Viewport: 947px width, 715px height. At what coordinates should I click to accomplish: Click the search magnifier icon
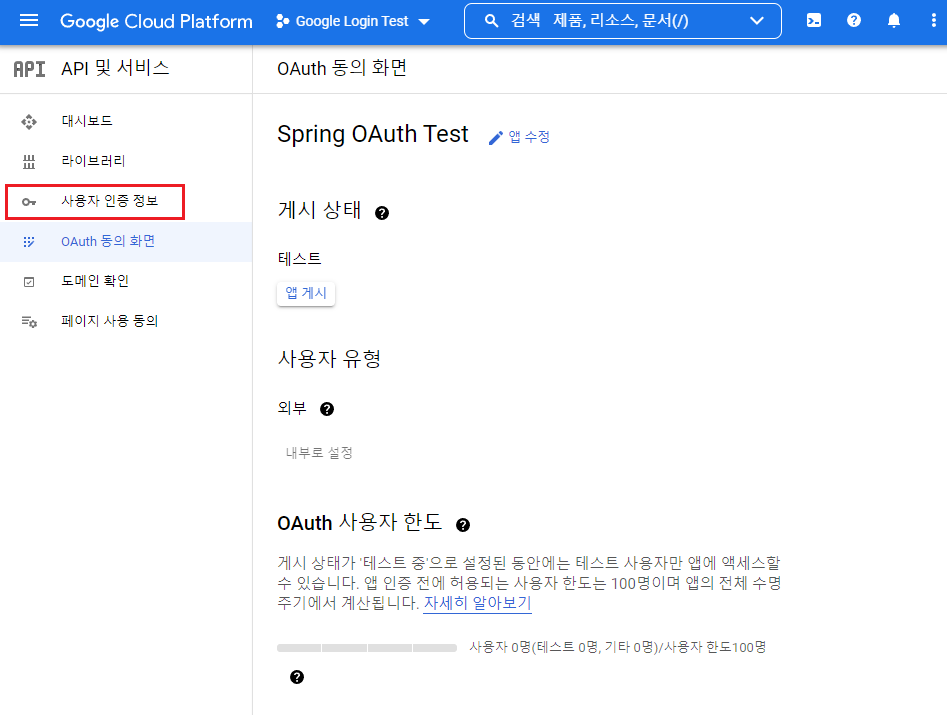tap(492, 21)
